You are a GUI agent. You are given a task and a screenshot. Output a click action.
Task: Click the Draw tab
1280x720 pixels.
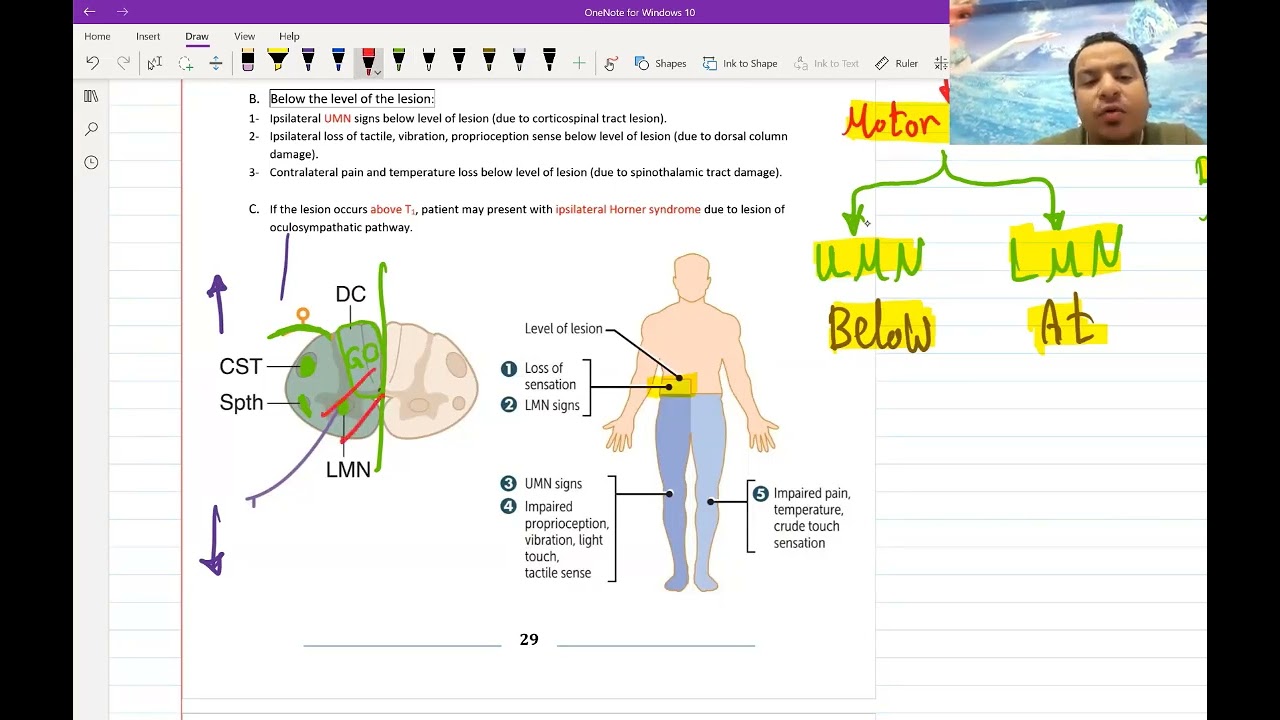click(x=197, y=36)
